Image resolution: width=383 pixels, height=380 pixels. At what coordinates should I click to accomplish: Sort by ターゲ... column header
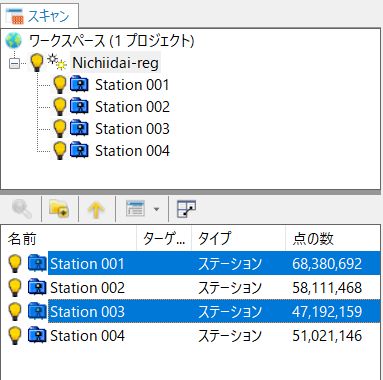[x=164, y=238]
